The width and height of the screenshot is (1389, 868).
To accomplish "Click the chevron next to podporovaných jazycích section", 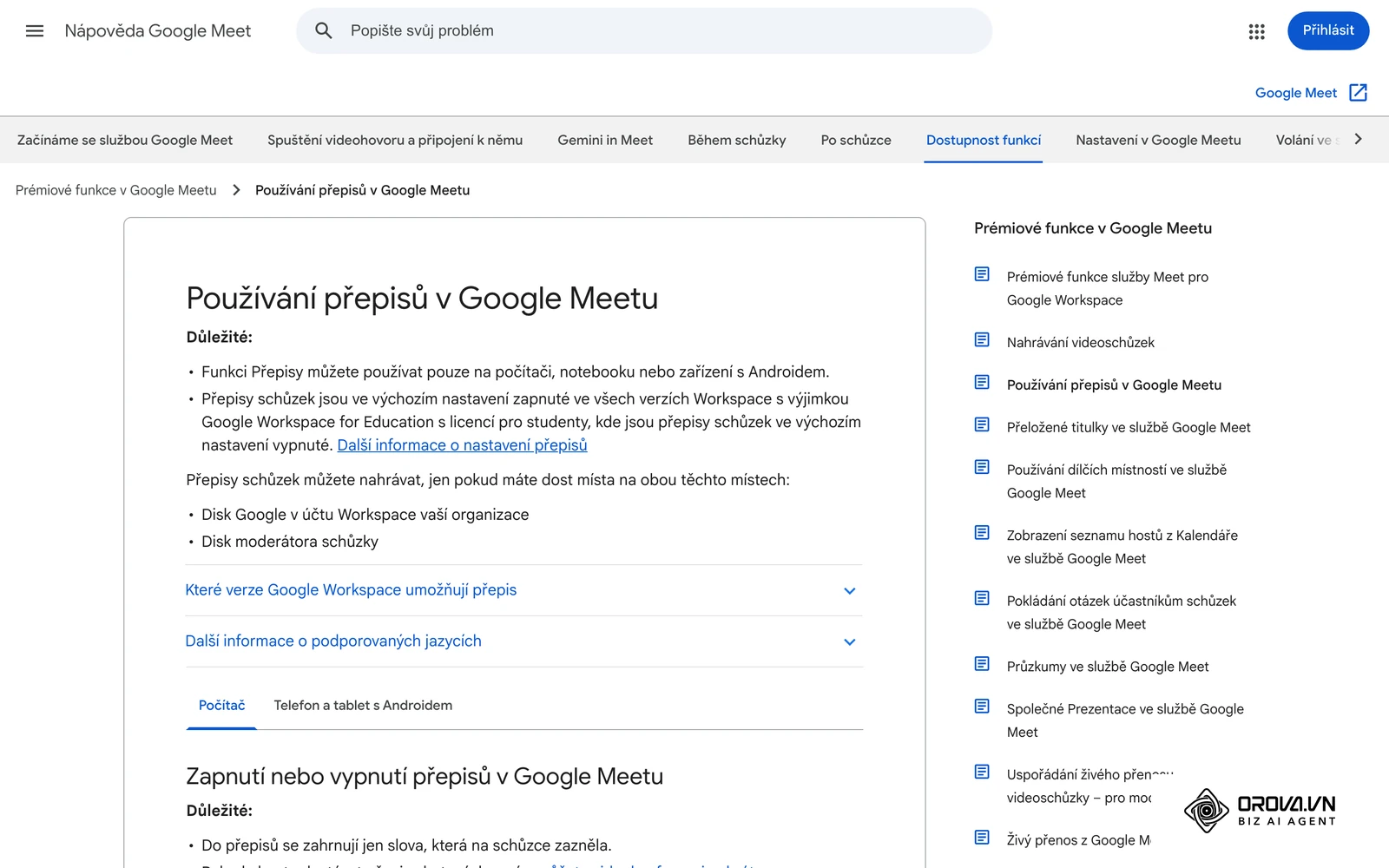I will point(850,642).
